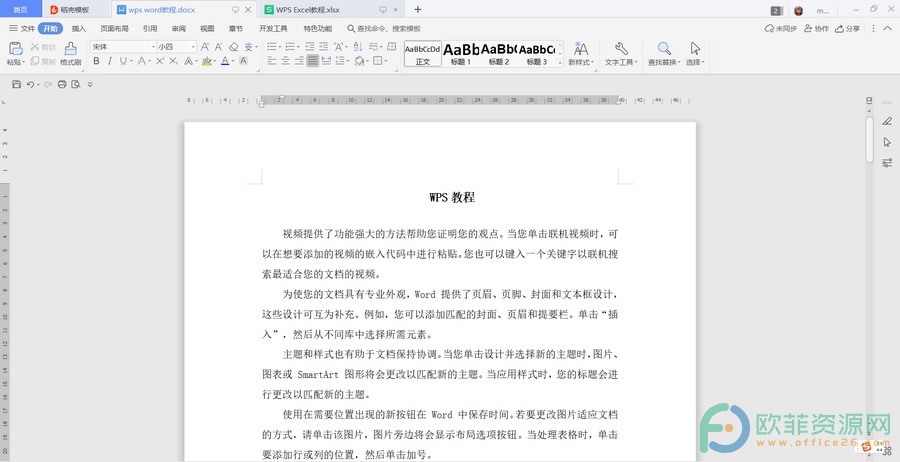Switch to the Review (审阅) tab

point(179,28)
